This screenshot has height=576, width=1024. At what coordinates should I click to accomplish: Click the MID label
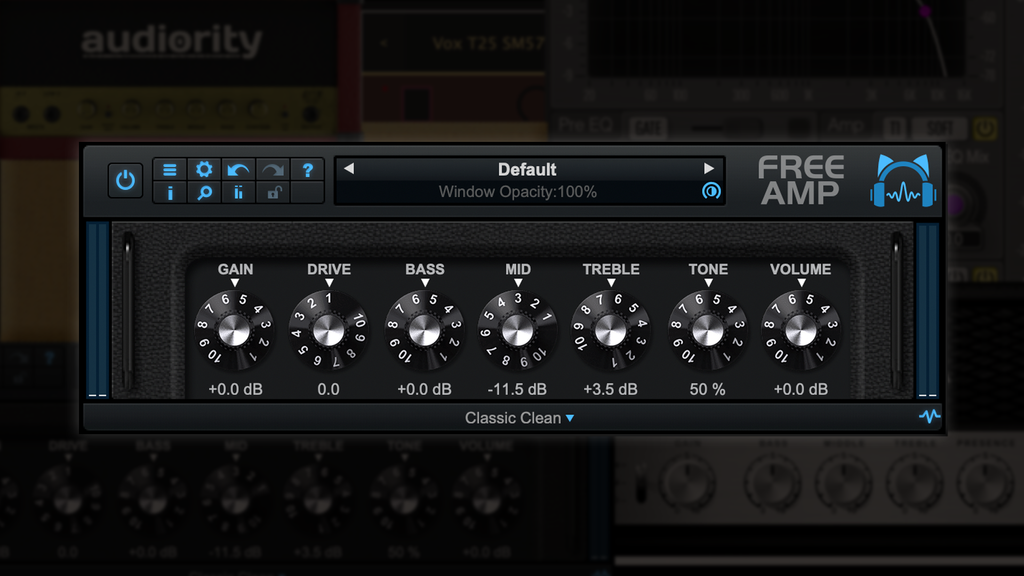[518, 269]
